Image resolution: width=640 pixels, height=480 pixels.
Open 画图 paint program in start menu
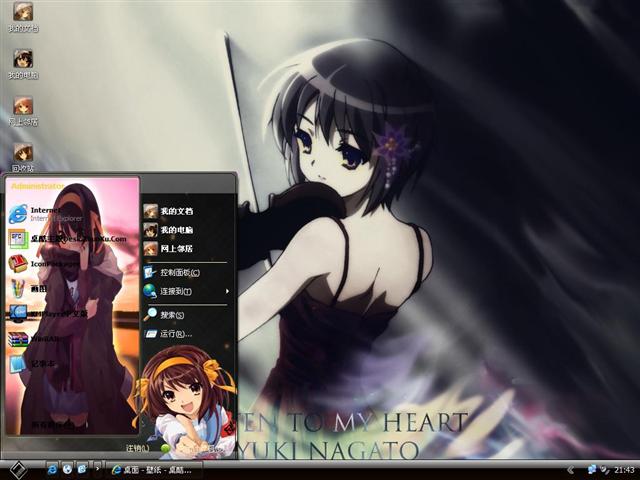(x=29, y=289)
